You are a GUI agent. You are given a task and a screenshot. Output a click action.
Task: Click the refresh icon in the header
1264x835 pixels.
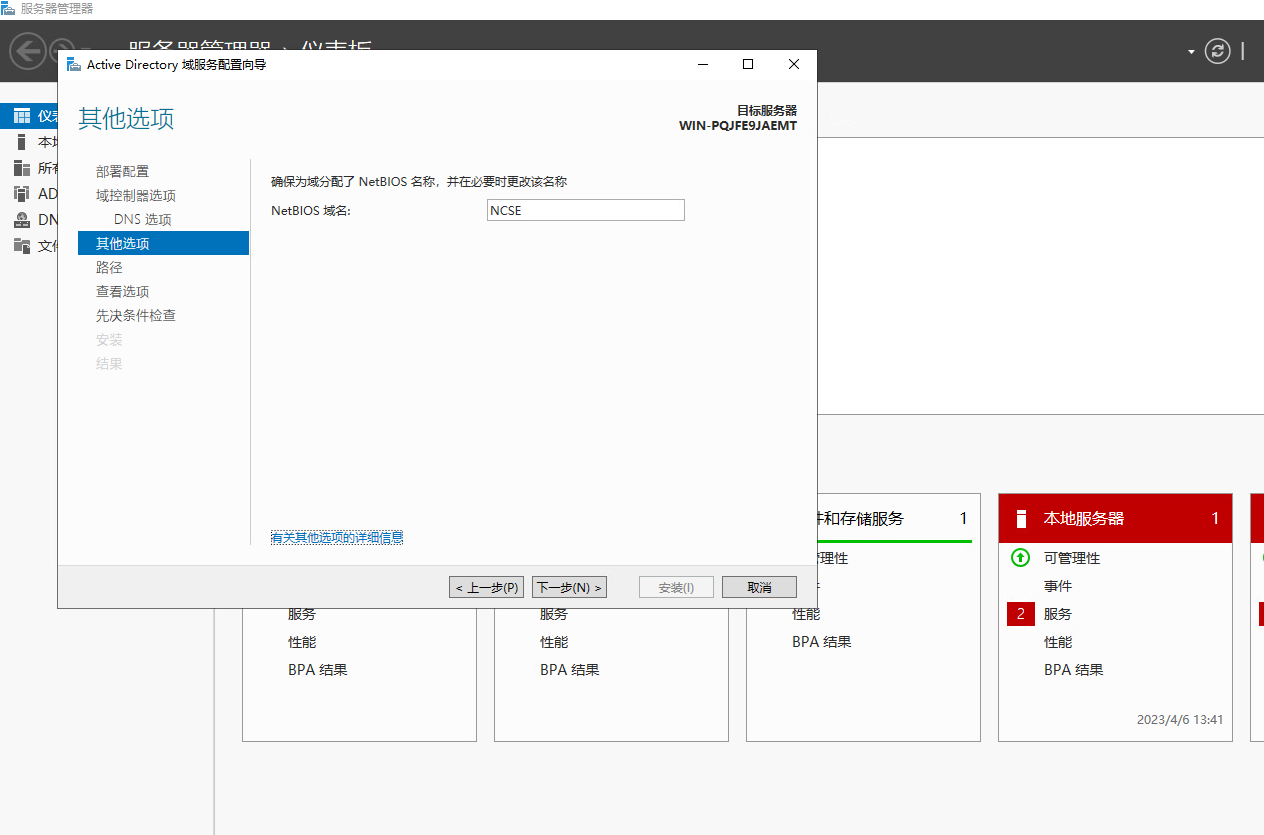[1217, 51]
